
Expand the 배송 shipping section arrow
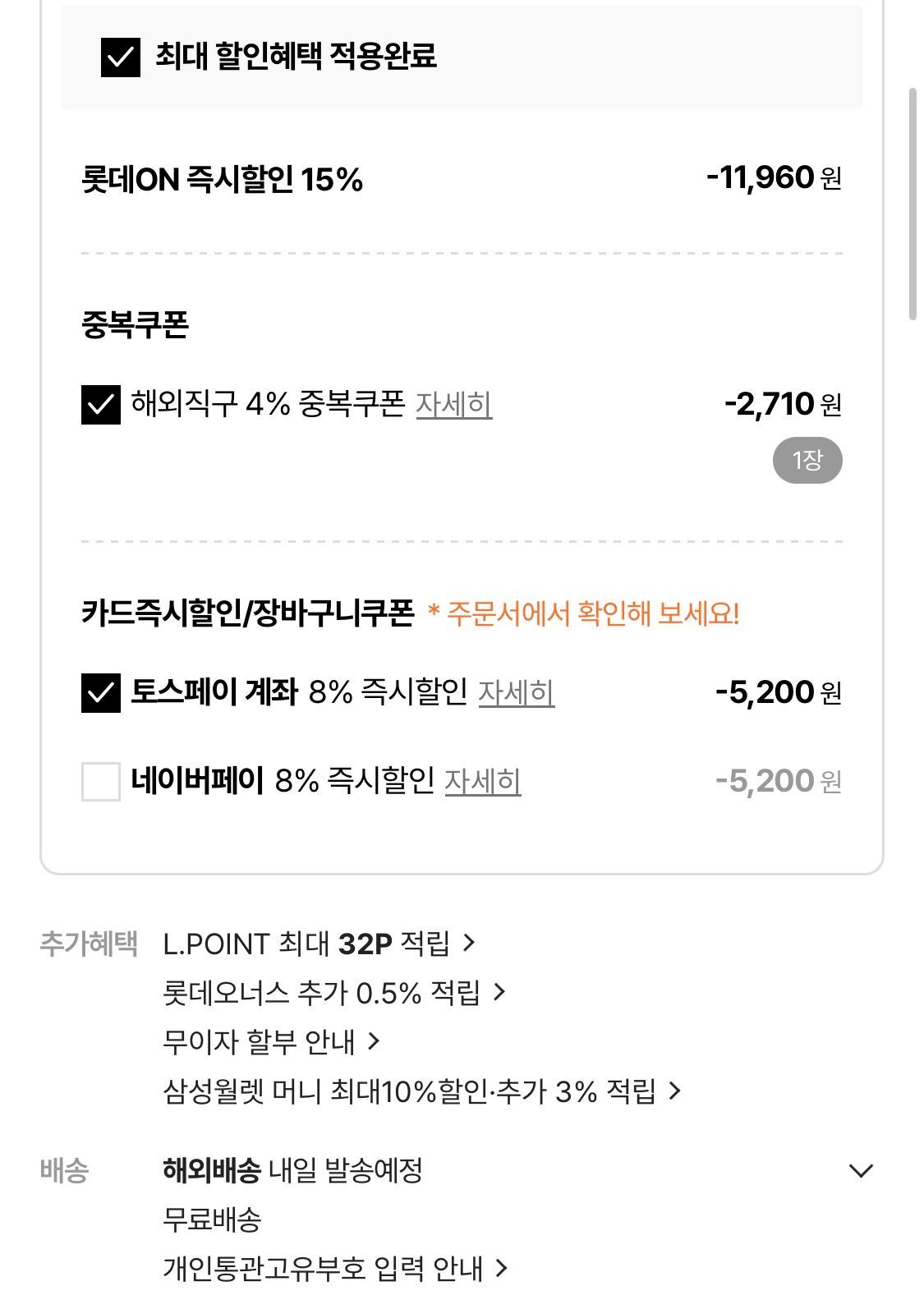click(861, 1170)
